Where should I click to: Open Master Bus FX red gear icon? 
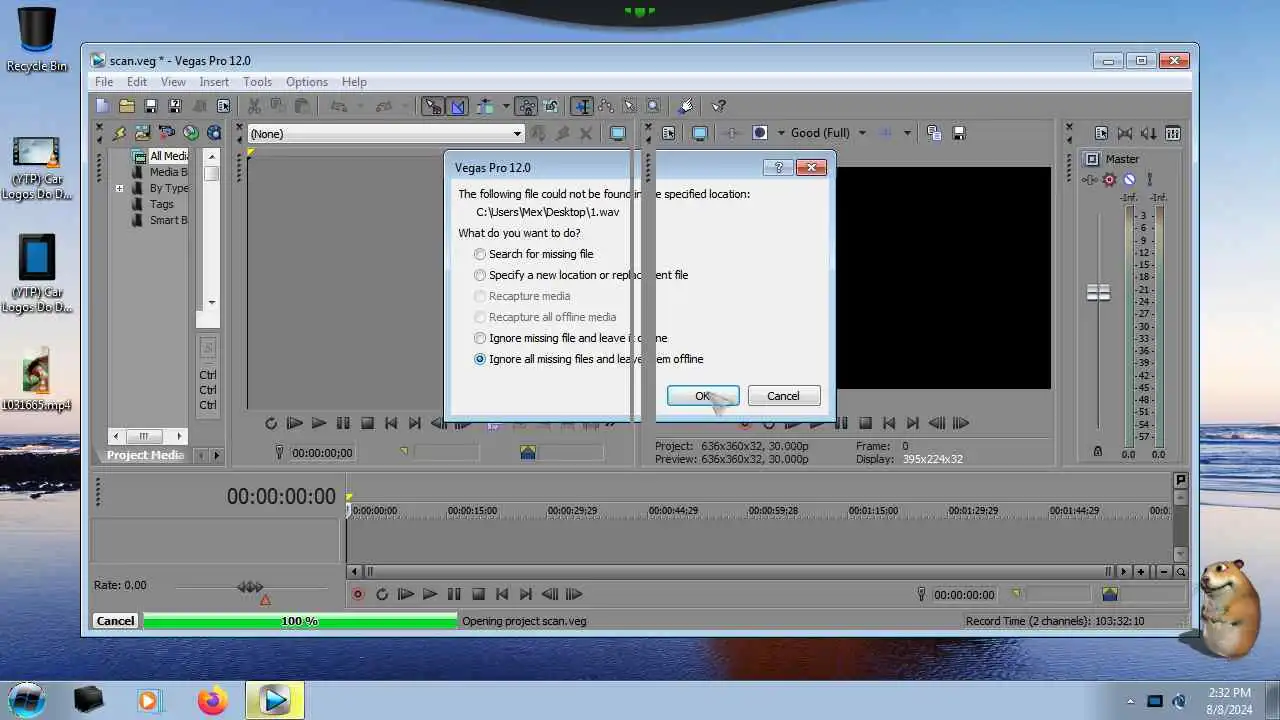pyautogui.click(x=1109, y=180)
